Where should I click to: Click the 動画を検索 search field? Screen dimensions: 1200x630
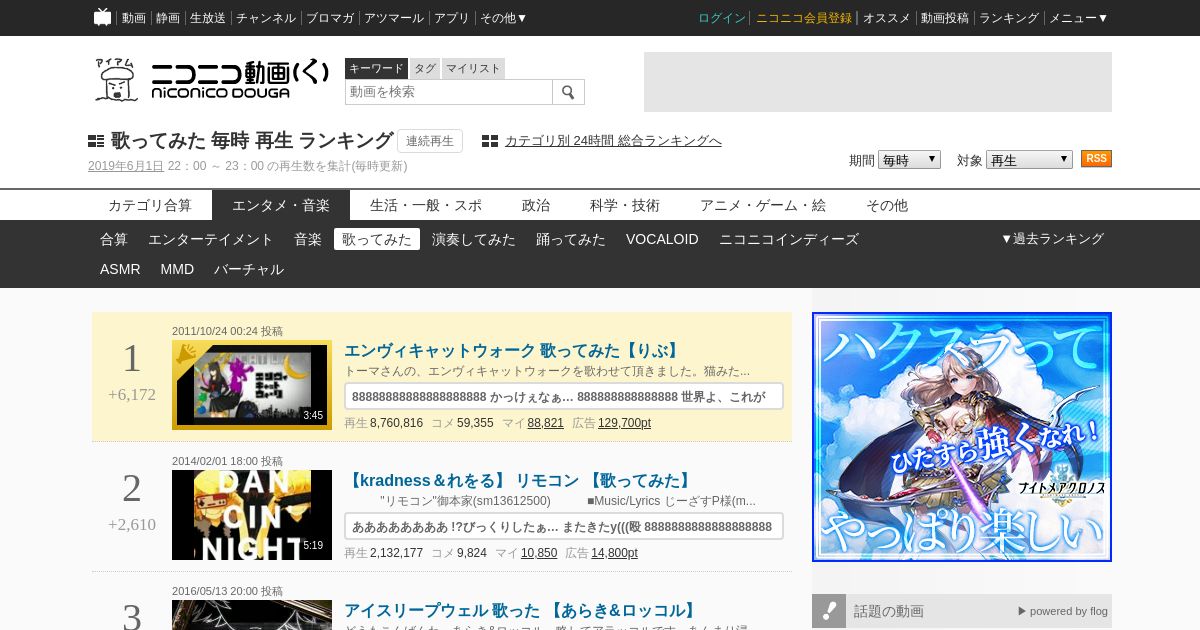pos(449,92)
